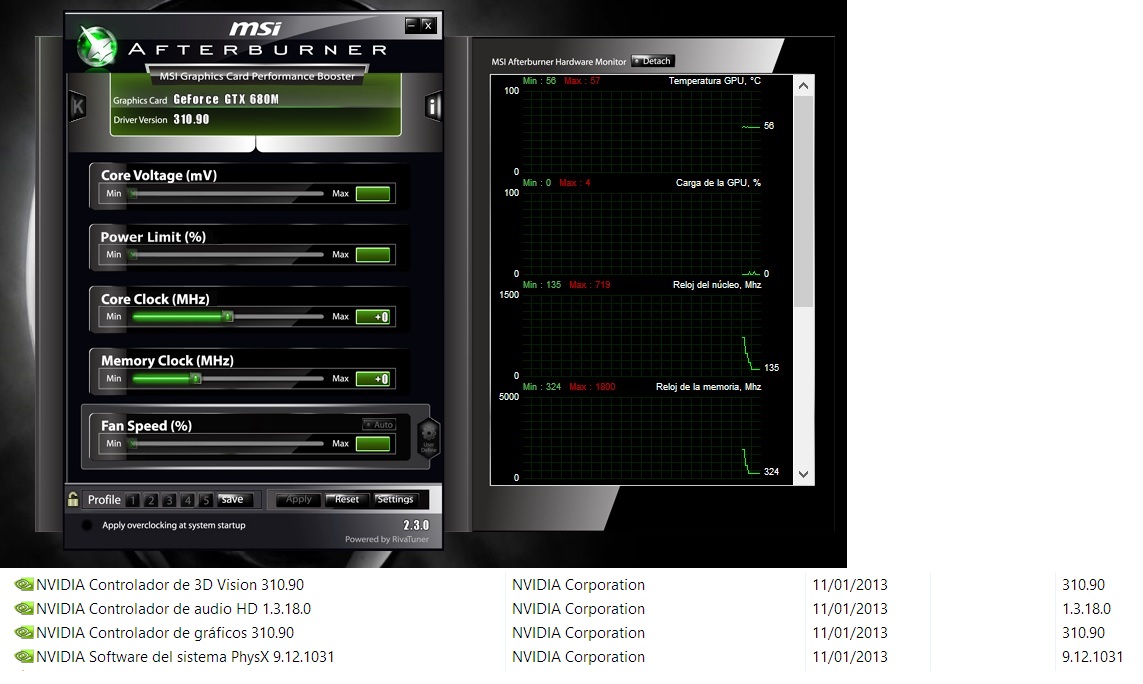Image resolution: width=1143 pixels, height=684 pixels.
Task: Click the Driver Version 310.90 value
Action: pyautogui.click(x=191, y=120)
